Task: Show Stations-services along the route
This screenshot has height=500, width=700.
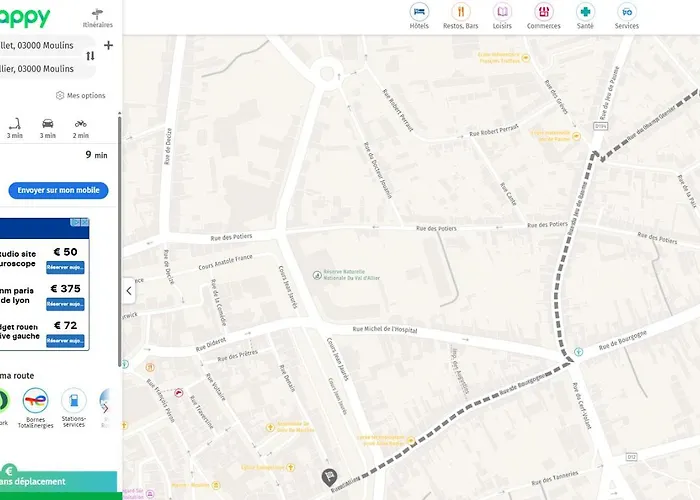Action: pos(74,403)
